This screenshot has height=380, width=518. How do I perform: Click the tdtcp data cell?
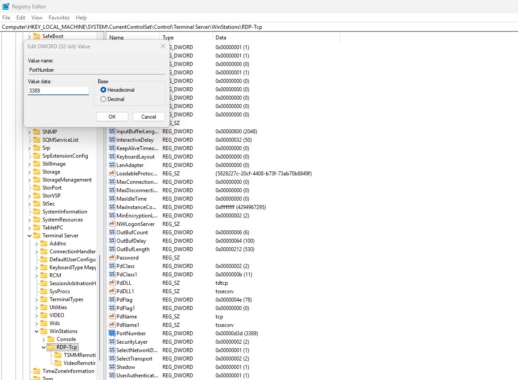pyautogui.click(x=222, y=283)
